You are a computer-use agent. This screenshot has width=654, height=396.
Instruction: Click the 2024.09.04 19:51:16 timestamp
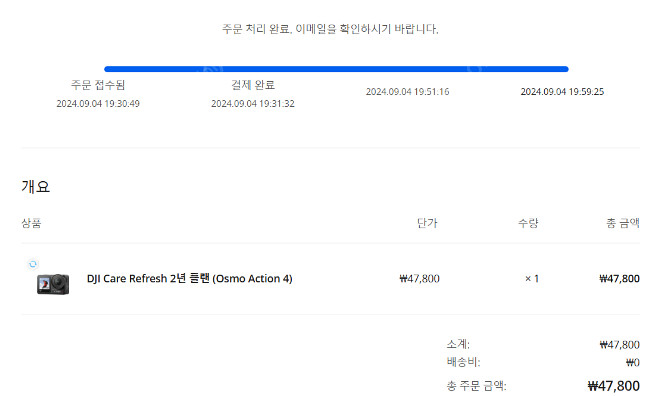pos(407,92)
